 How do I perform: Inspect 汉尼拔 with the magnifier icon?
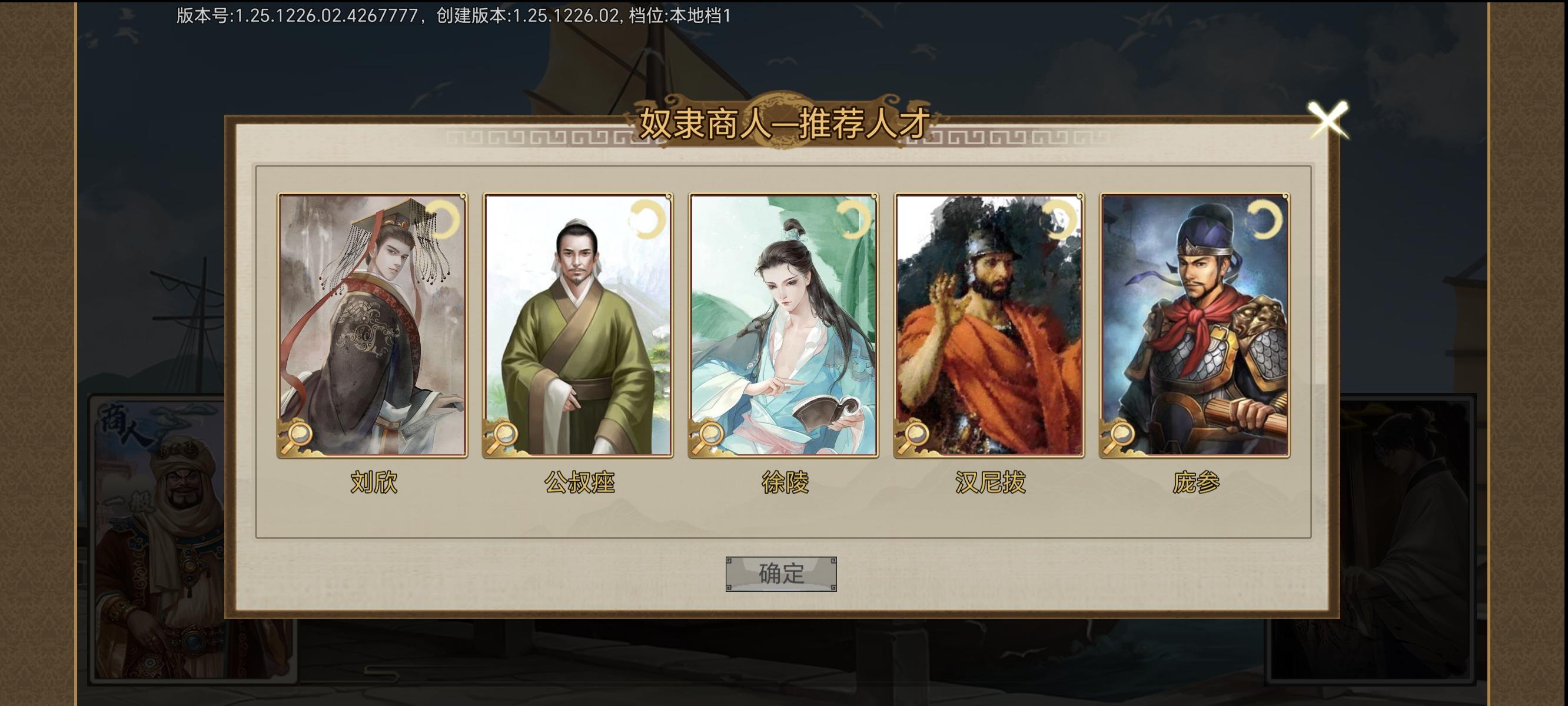tap(915, 436)
